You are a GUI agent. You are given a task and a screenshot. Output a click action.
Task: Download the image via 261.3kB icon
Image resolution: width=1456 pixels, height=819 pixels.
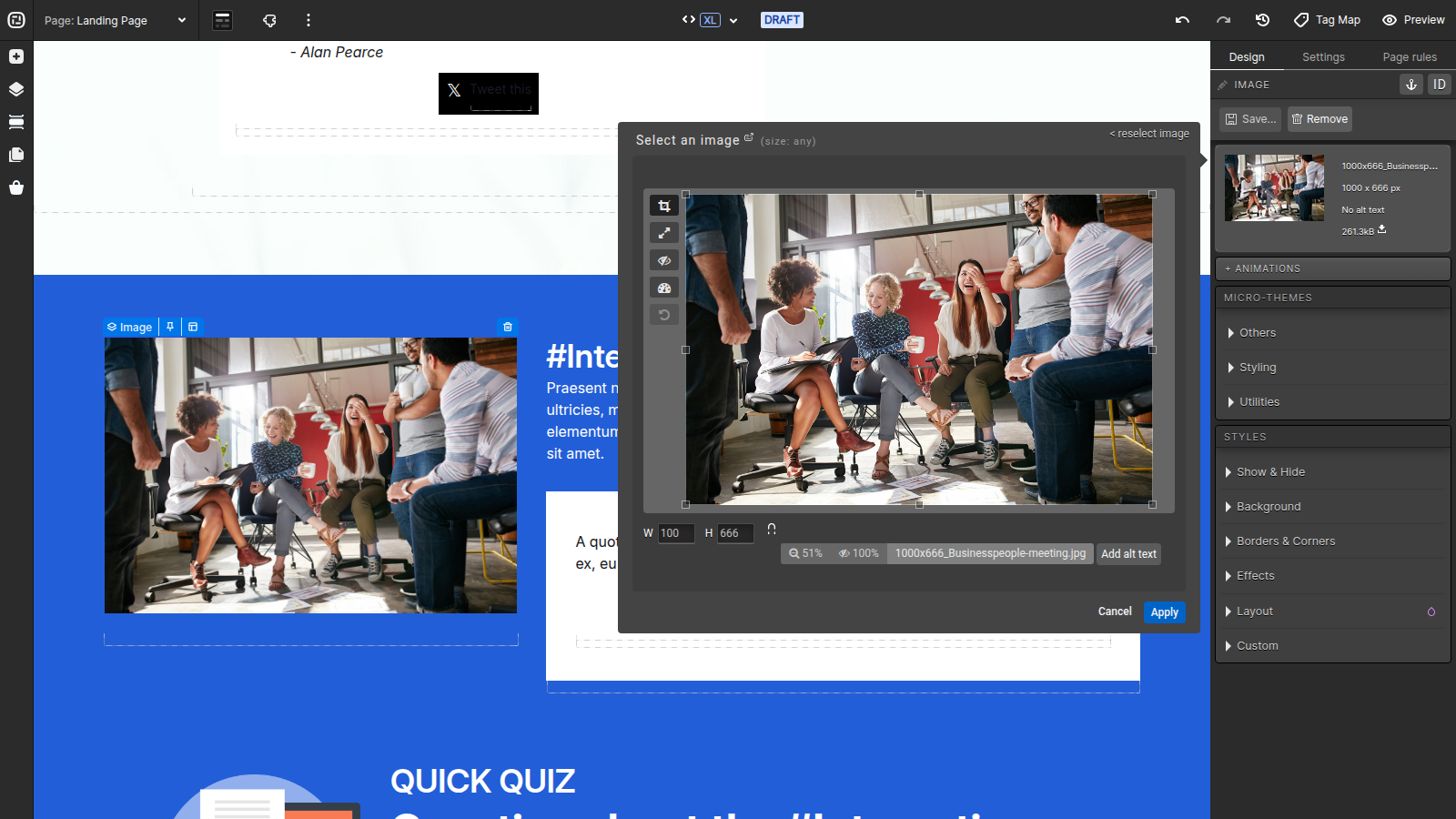pos(1381,229)
